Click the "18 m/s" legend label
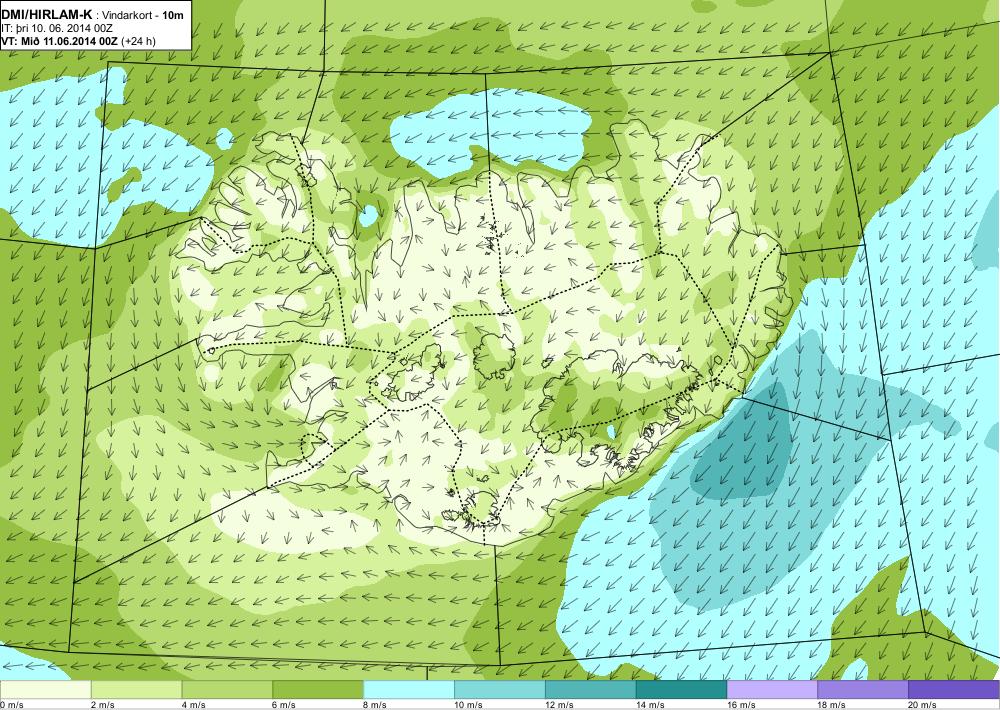The width and height of the screenshot is (1000, 710). pos(832,705)
